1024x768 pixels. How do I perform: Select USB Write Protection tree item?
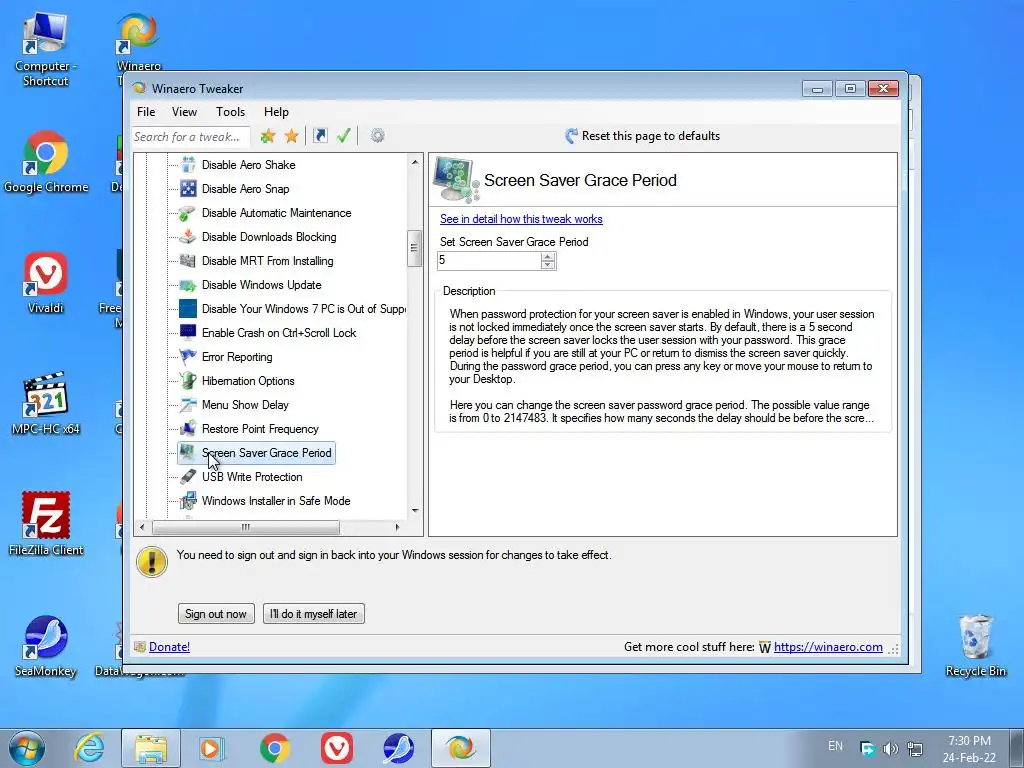click(252, 477)
